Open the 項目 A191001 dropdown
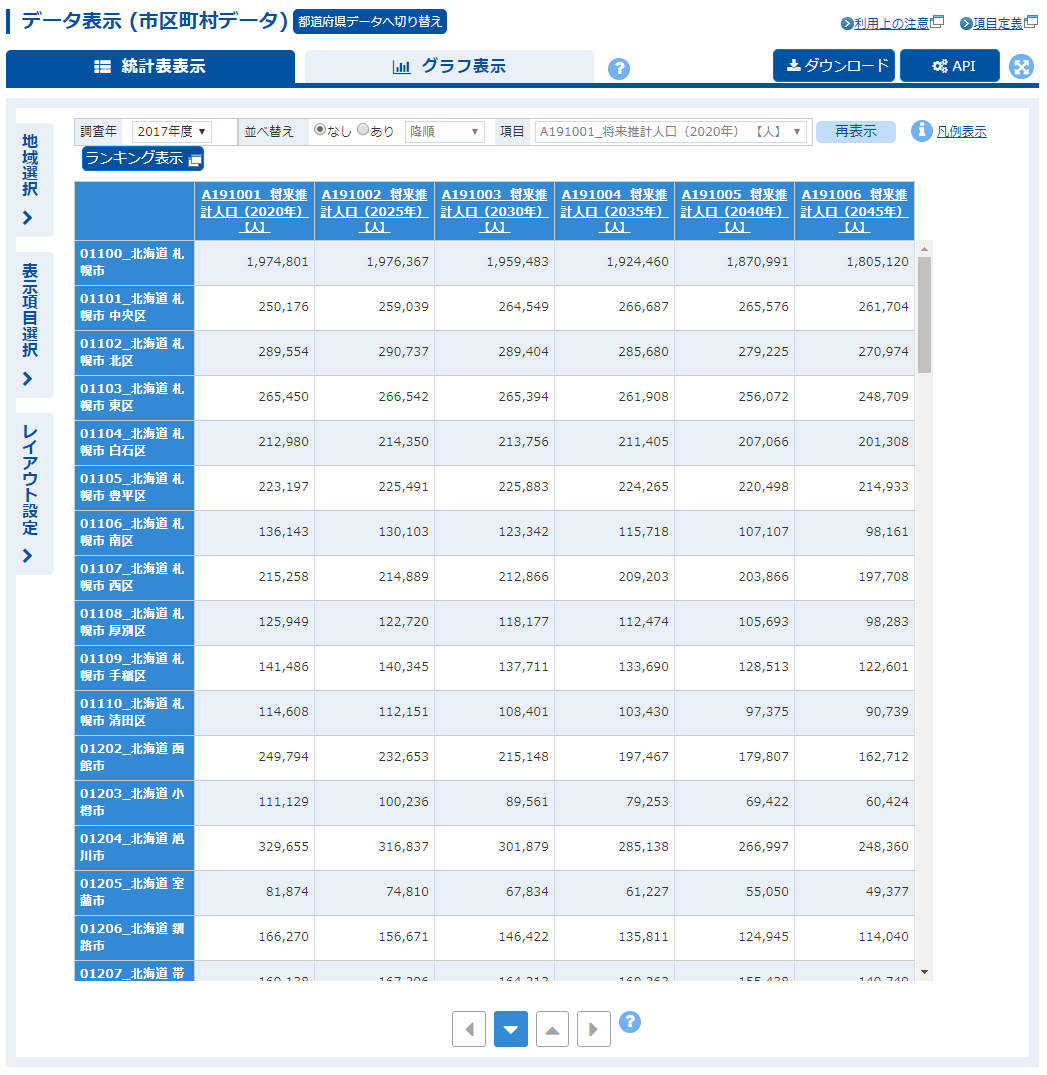Viewport: 1047px width, 1075px height. (x=671, y=132)
